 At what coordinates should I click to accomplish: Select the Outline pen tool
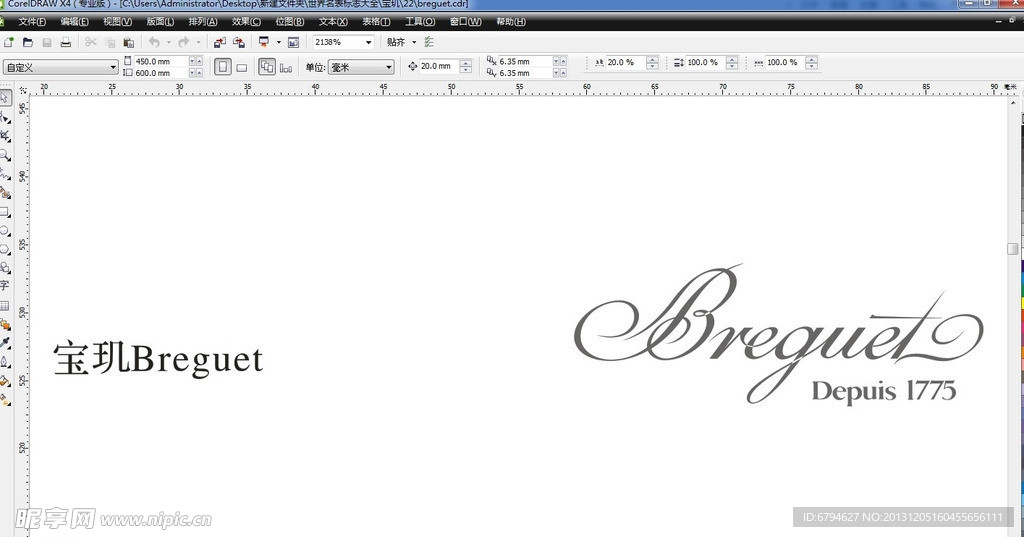click(5, 362)
